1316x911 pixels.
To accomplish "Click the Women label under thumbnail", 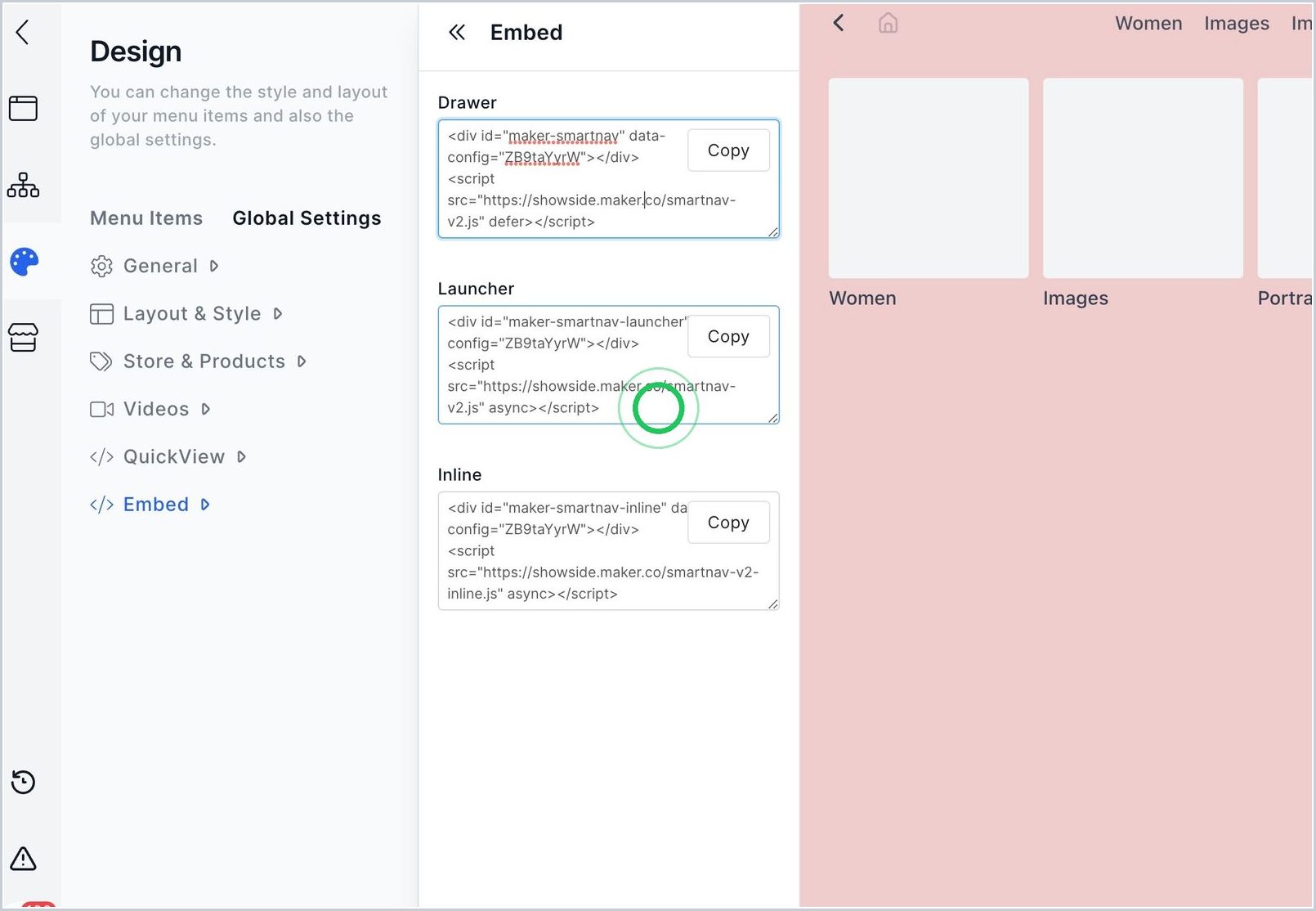I will (862, 298).
